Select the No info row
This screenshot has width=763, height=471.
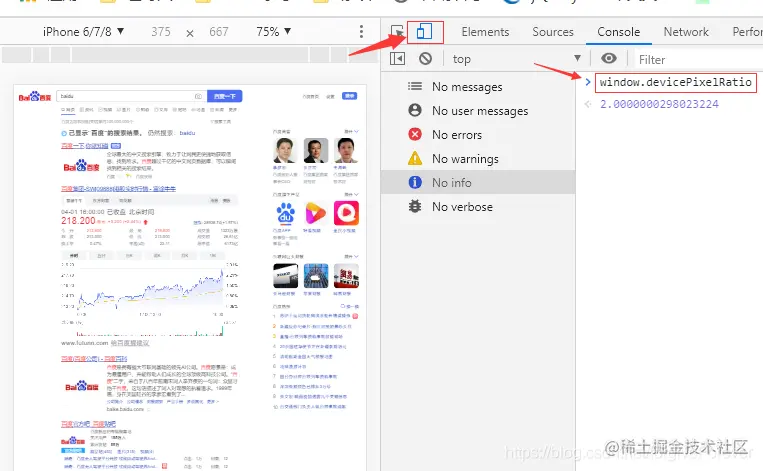pos(478,182)
